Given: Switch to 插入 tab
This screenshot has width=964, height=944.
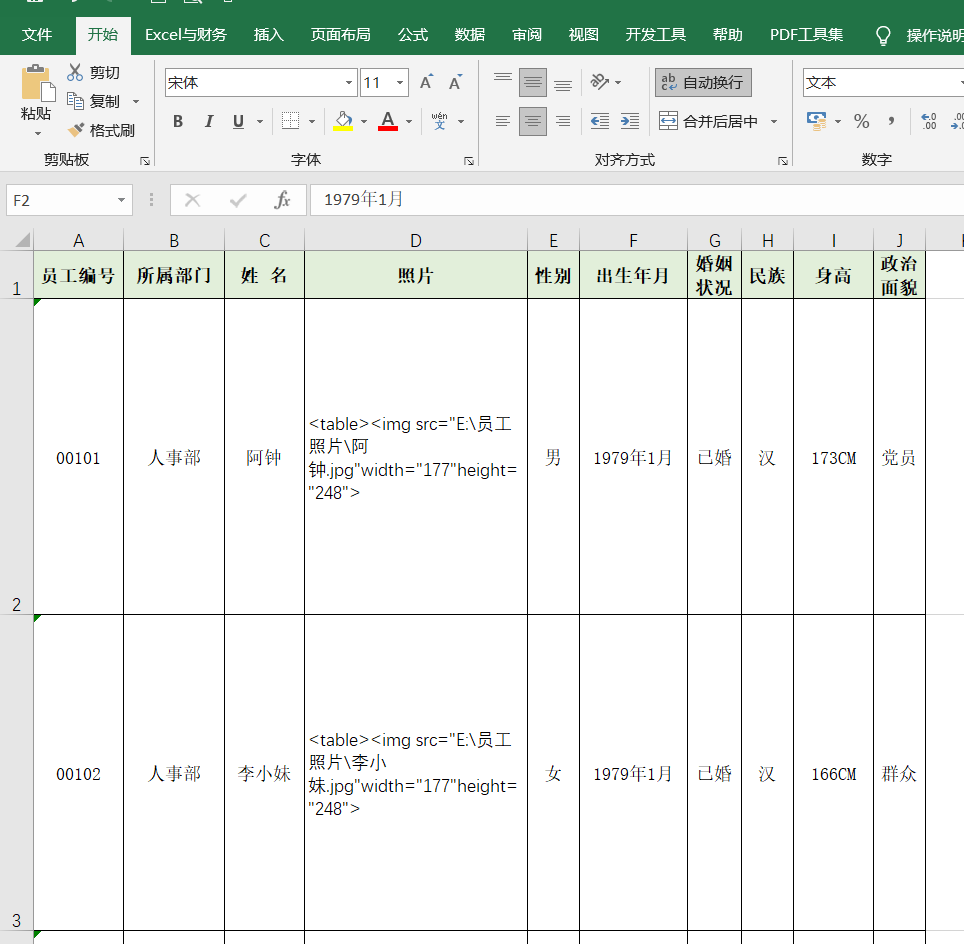Looking at the screenshot, I should [x=269, y=35].
